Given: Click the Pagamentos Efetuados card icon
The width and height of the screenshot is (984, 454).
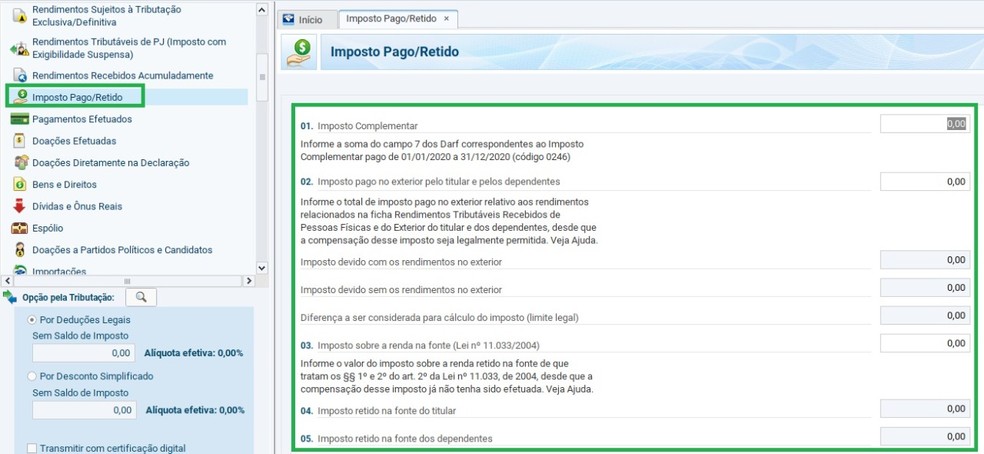Looking at the screenshot, I should point(19,119).
